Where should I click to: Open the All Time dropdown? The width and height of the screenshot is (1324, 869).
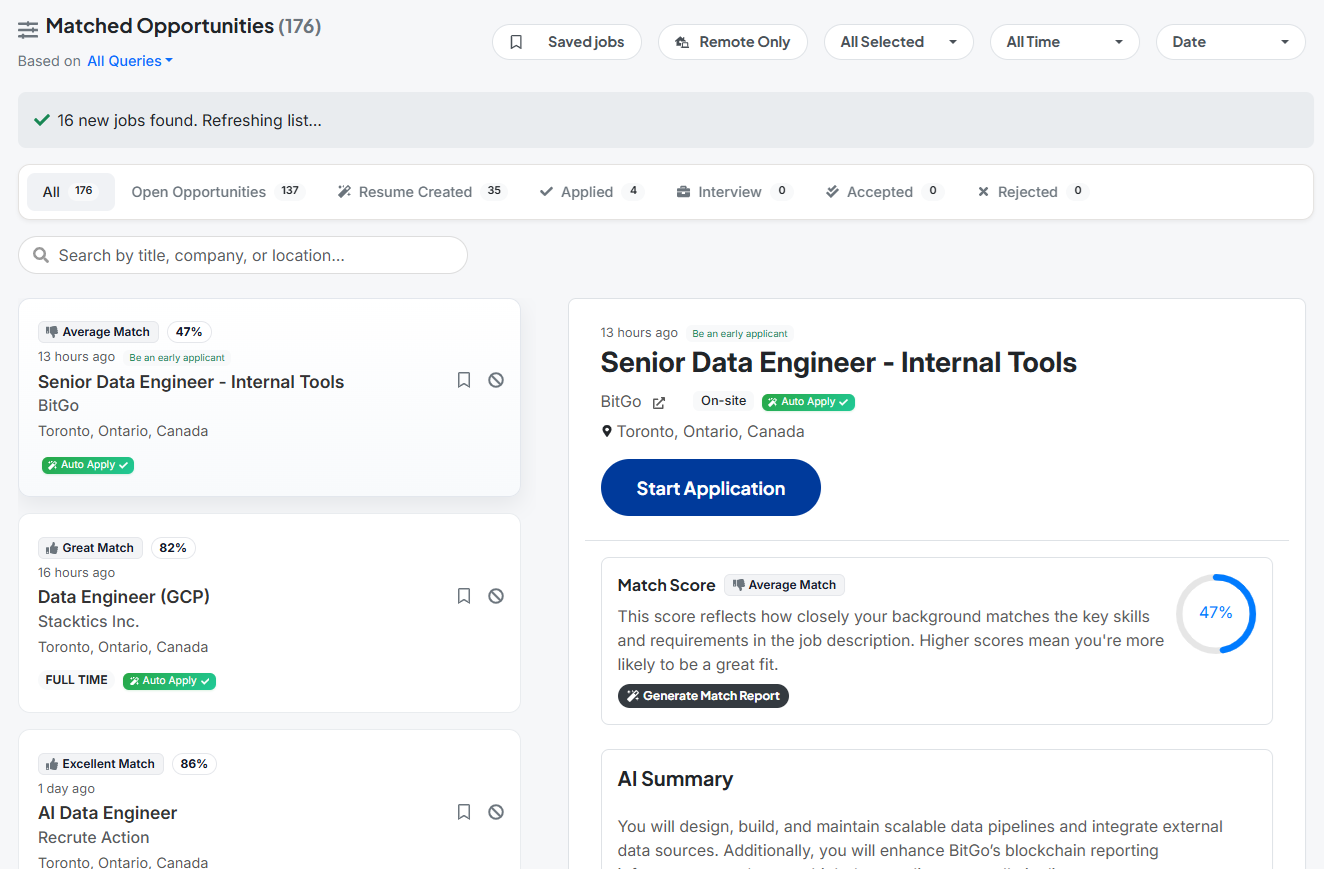pyautogui.click(x=1064, y=42)
